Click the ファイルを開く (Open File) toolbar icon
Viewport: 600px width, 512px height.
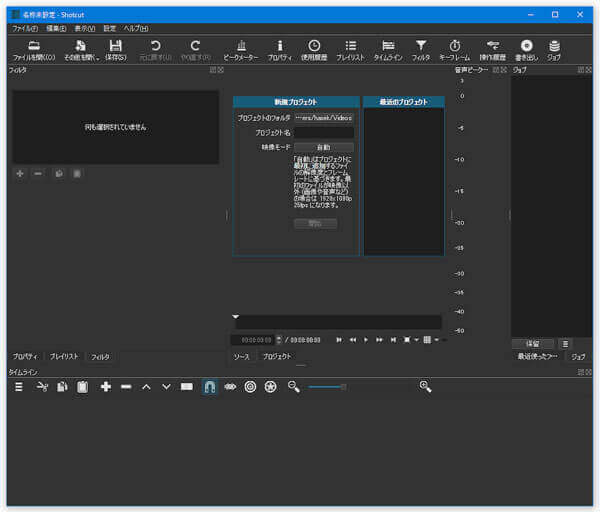pyautogui.click(x=33, y=46)
